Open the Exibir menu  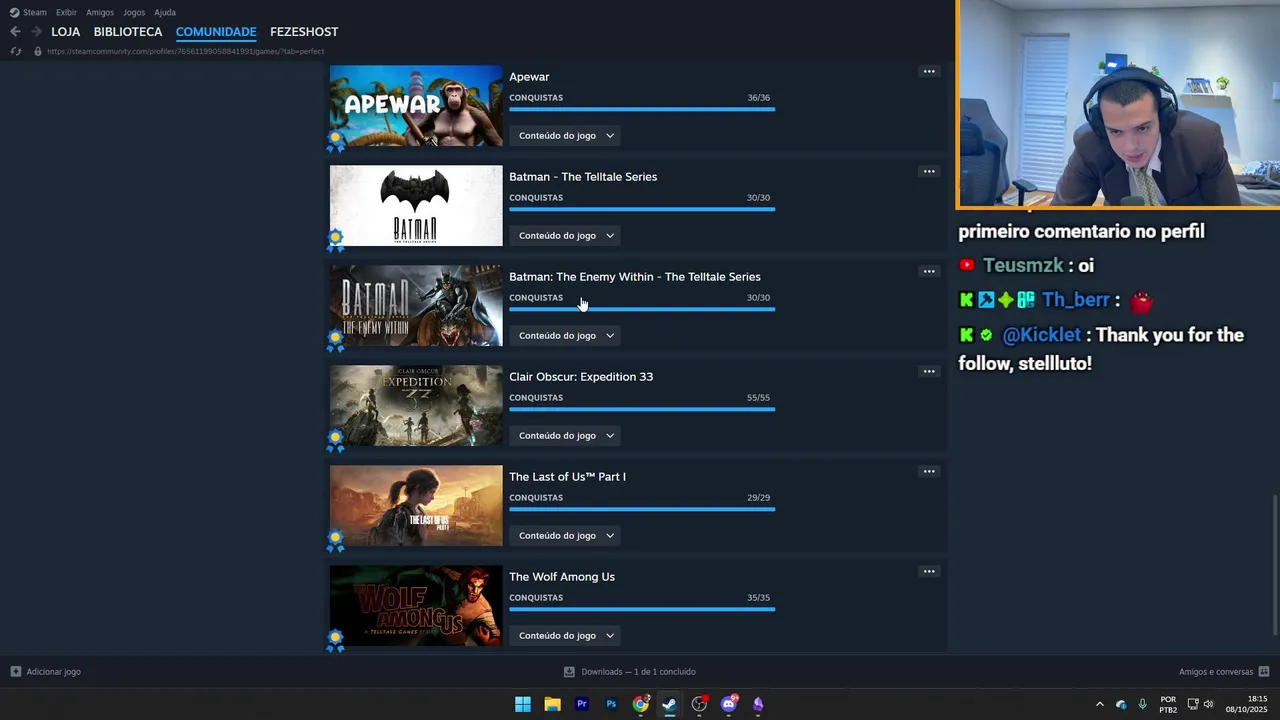pyautogui.click(x=66, y=12)
